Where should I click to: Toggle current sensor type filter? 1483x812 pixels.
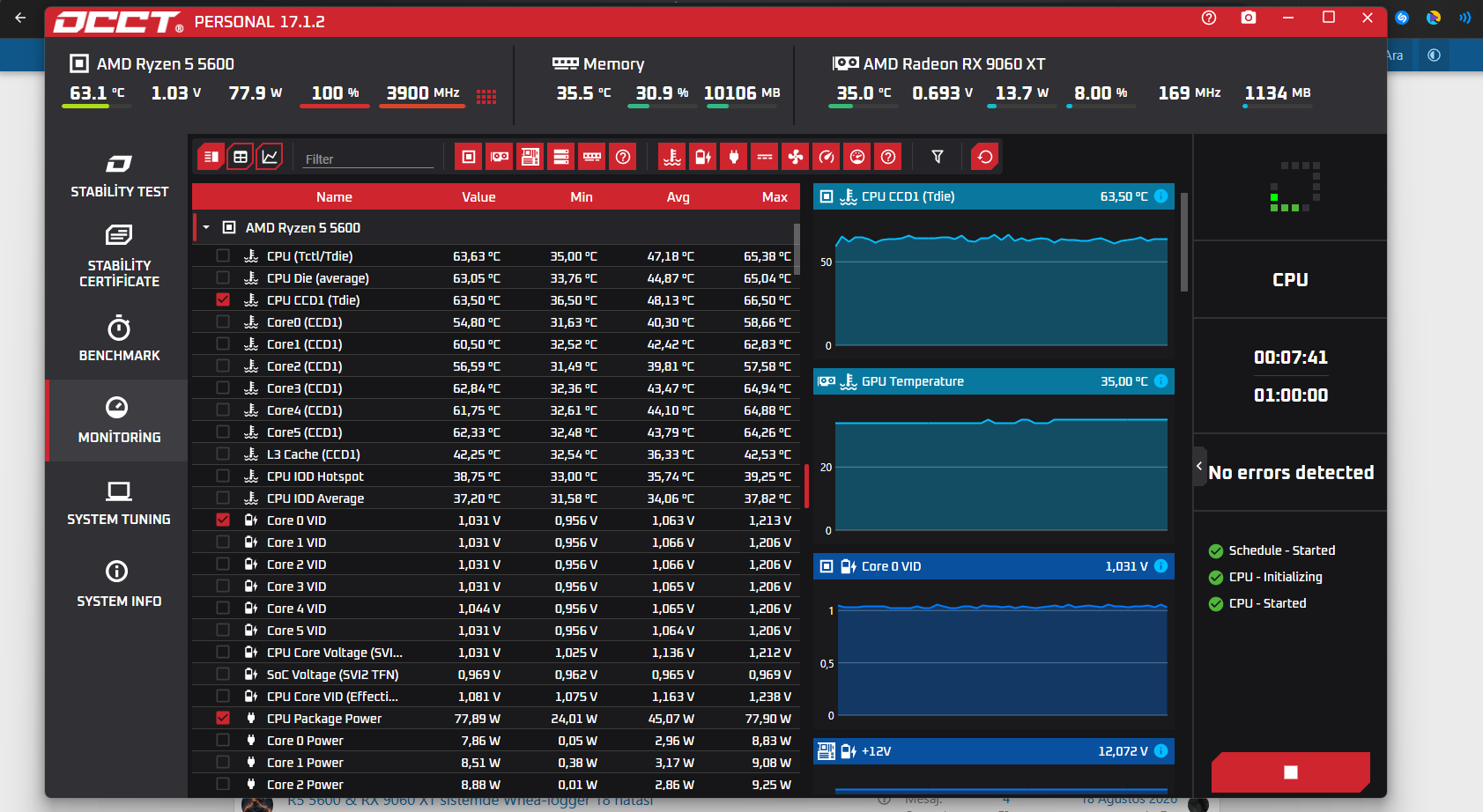[765, 157]
